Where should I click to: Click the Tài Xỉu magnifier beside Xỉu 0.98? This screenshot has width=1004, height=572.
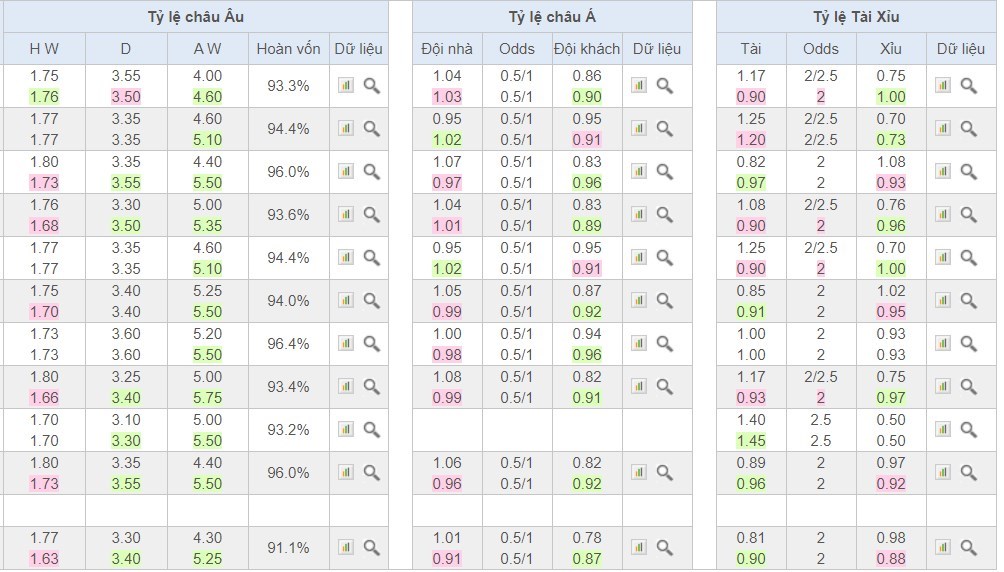[x=968, y=547]
